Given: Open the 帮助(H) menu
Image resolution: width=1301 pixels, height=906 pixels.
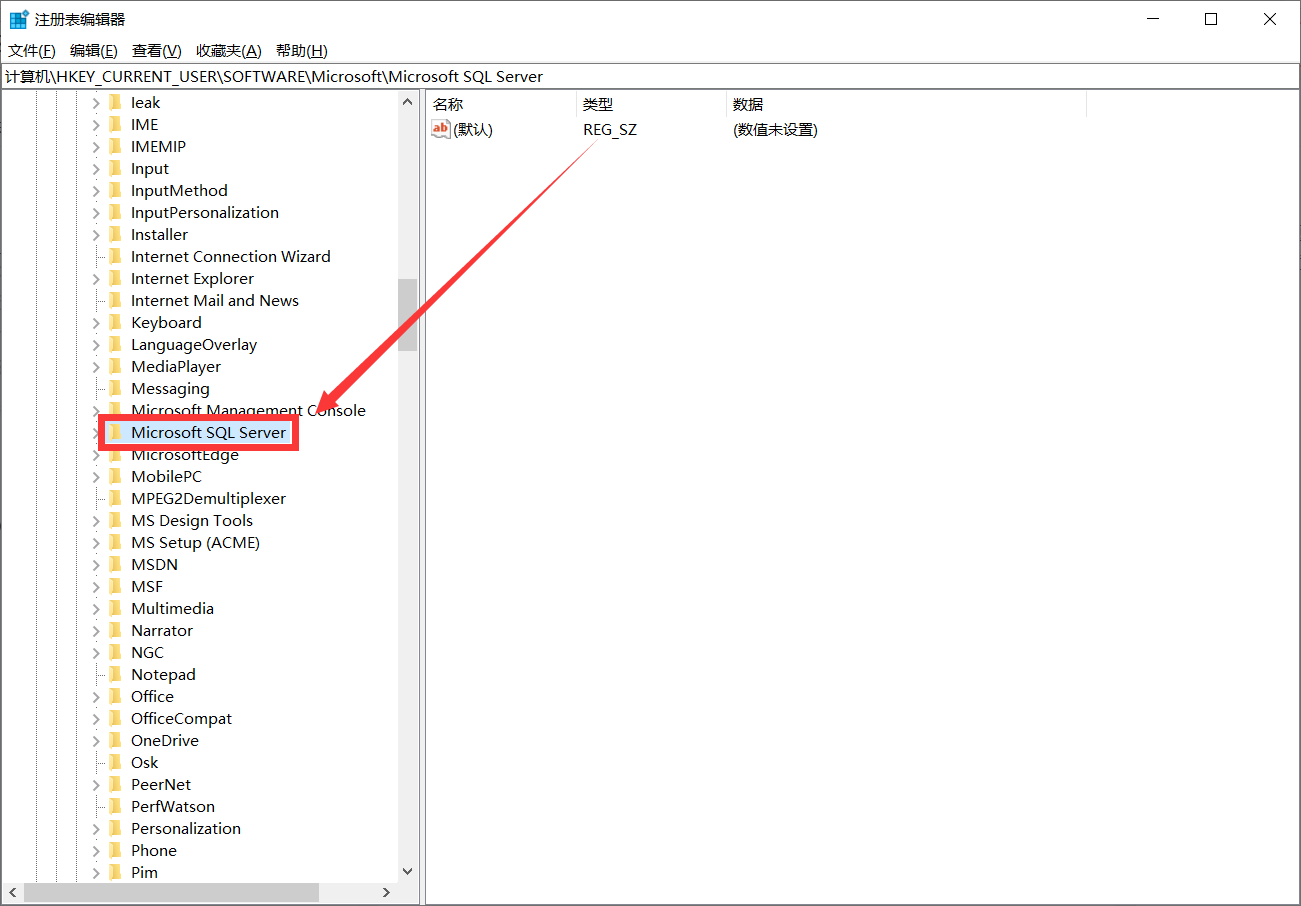Looking at the screenshot, I should click(x=302, y=51).
